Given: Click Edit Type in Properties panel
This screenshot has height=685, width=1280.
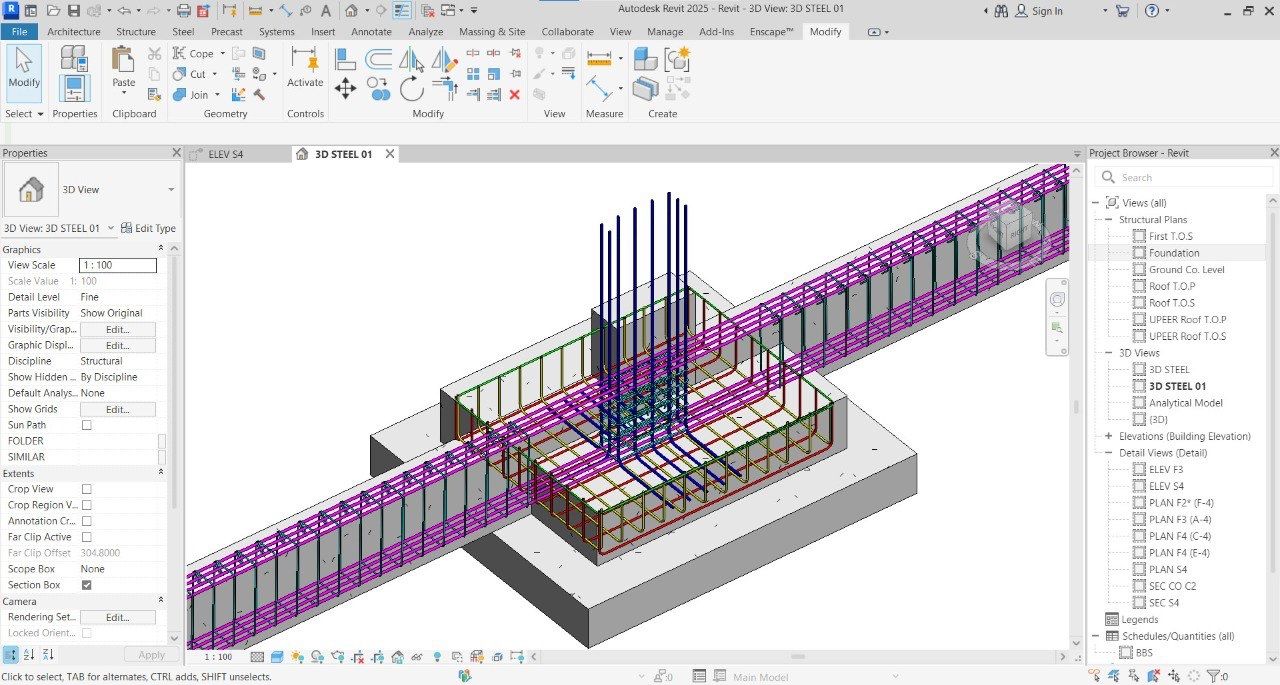Looking at the screenshot, I should 148,228.
